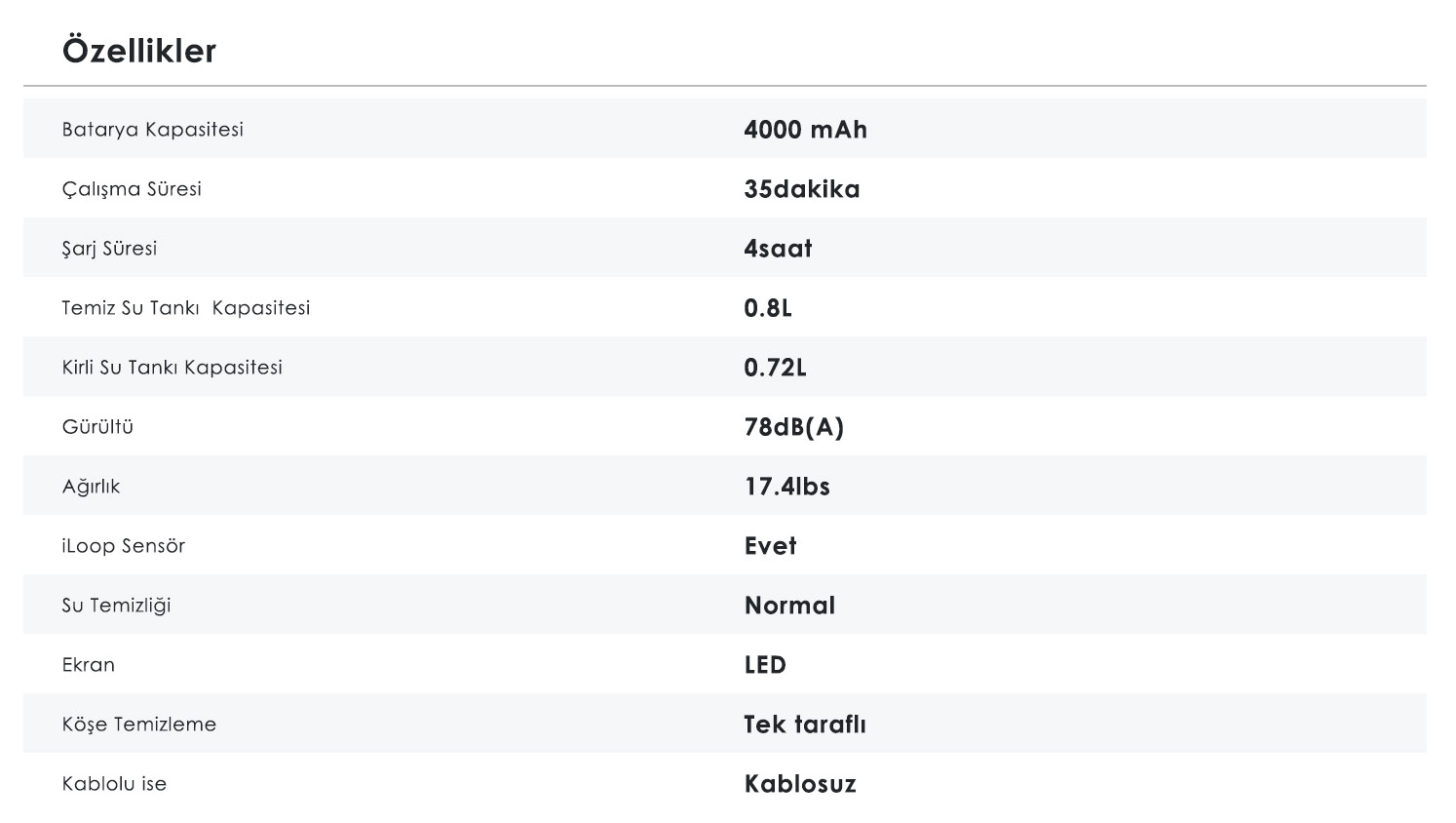Click the Özellikler heading
The width and height of the screenshot is (1456, 823).
pos(139,51)
